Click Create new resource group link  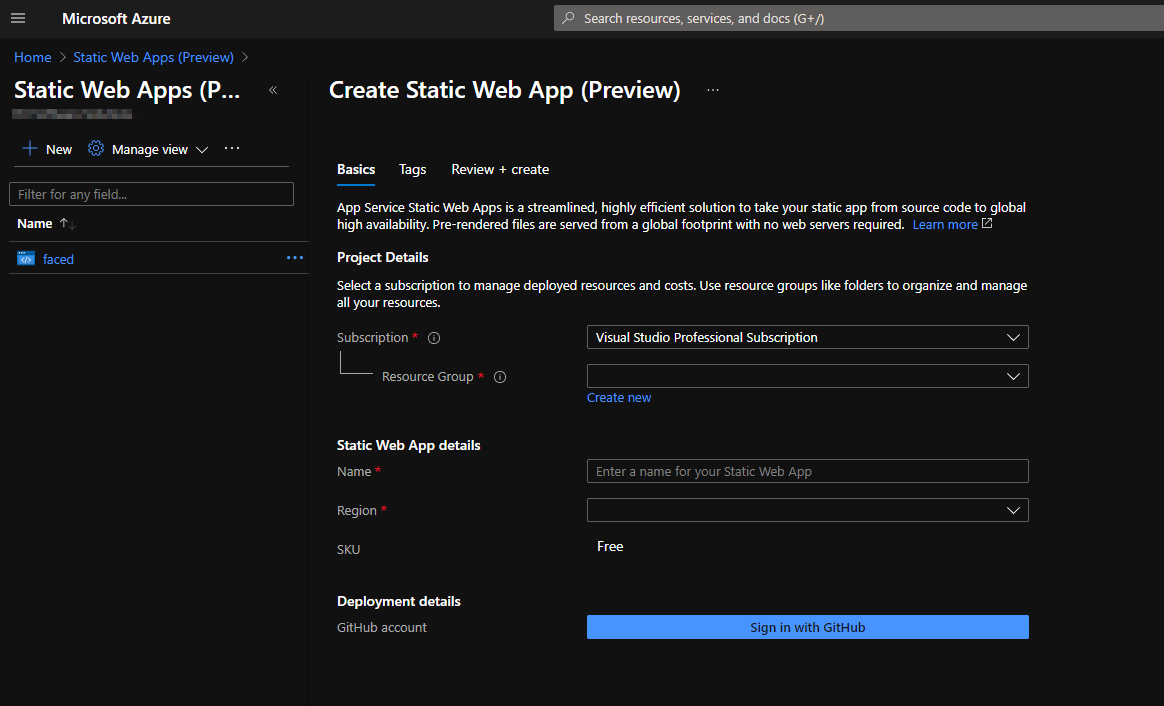(x=619, y=398)
